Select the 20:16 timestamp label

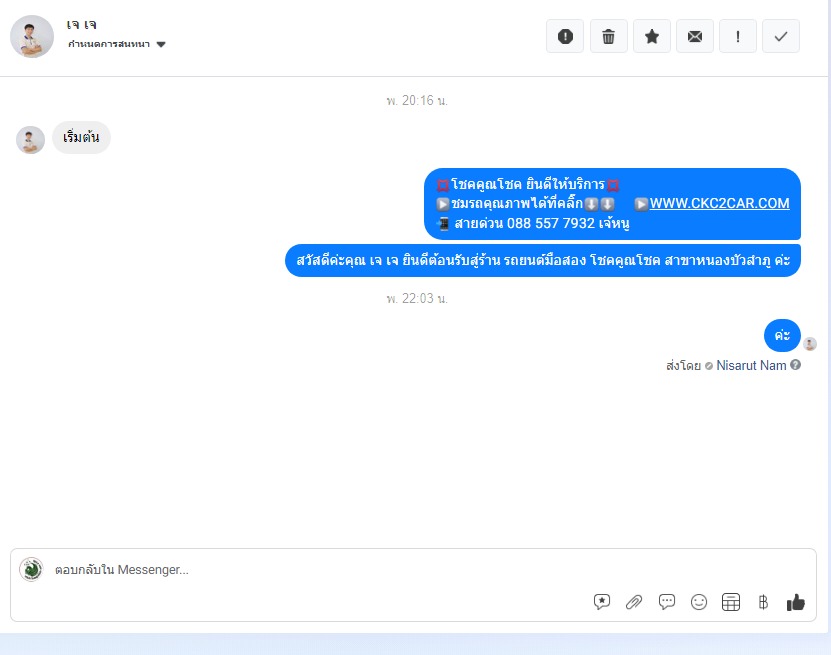tap(417, 100)
